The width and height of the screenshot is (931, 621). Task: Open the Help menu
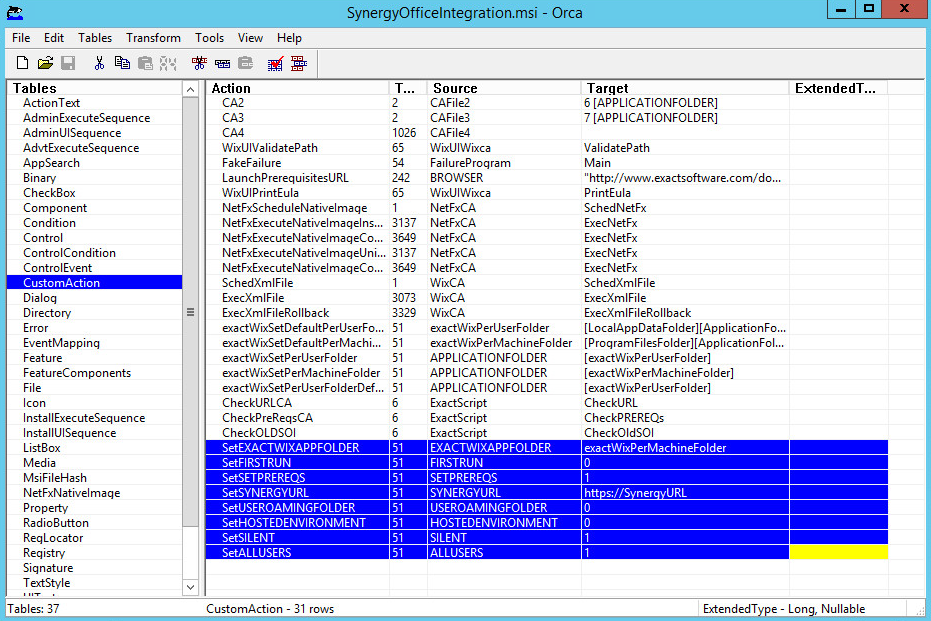tap(289, 38)
